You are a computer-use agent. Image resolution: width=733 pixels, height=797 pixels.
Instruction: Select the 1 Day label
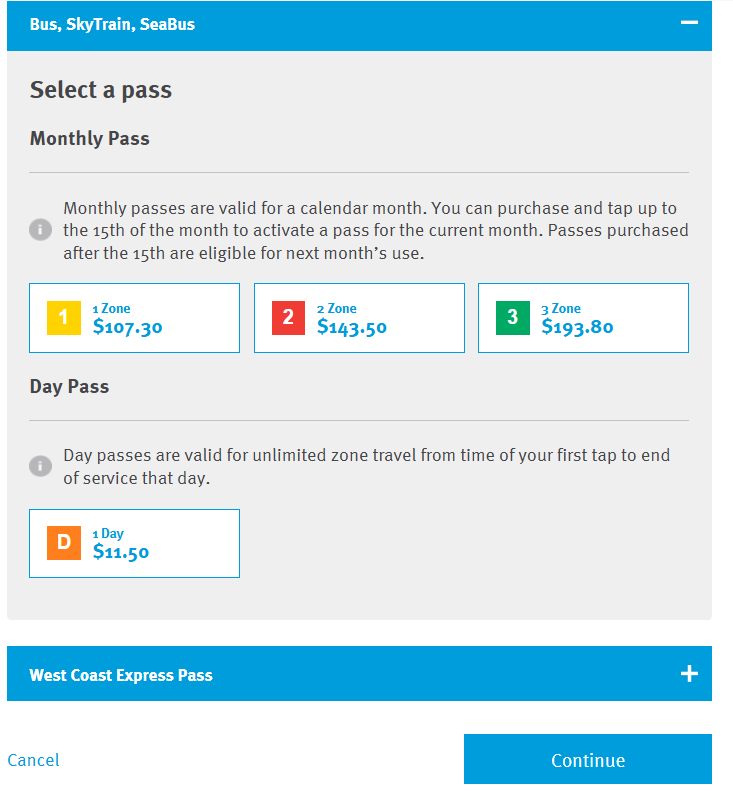coord(109,534)
